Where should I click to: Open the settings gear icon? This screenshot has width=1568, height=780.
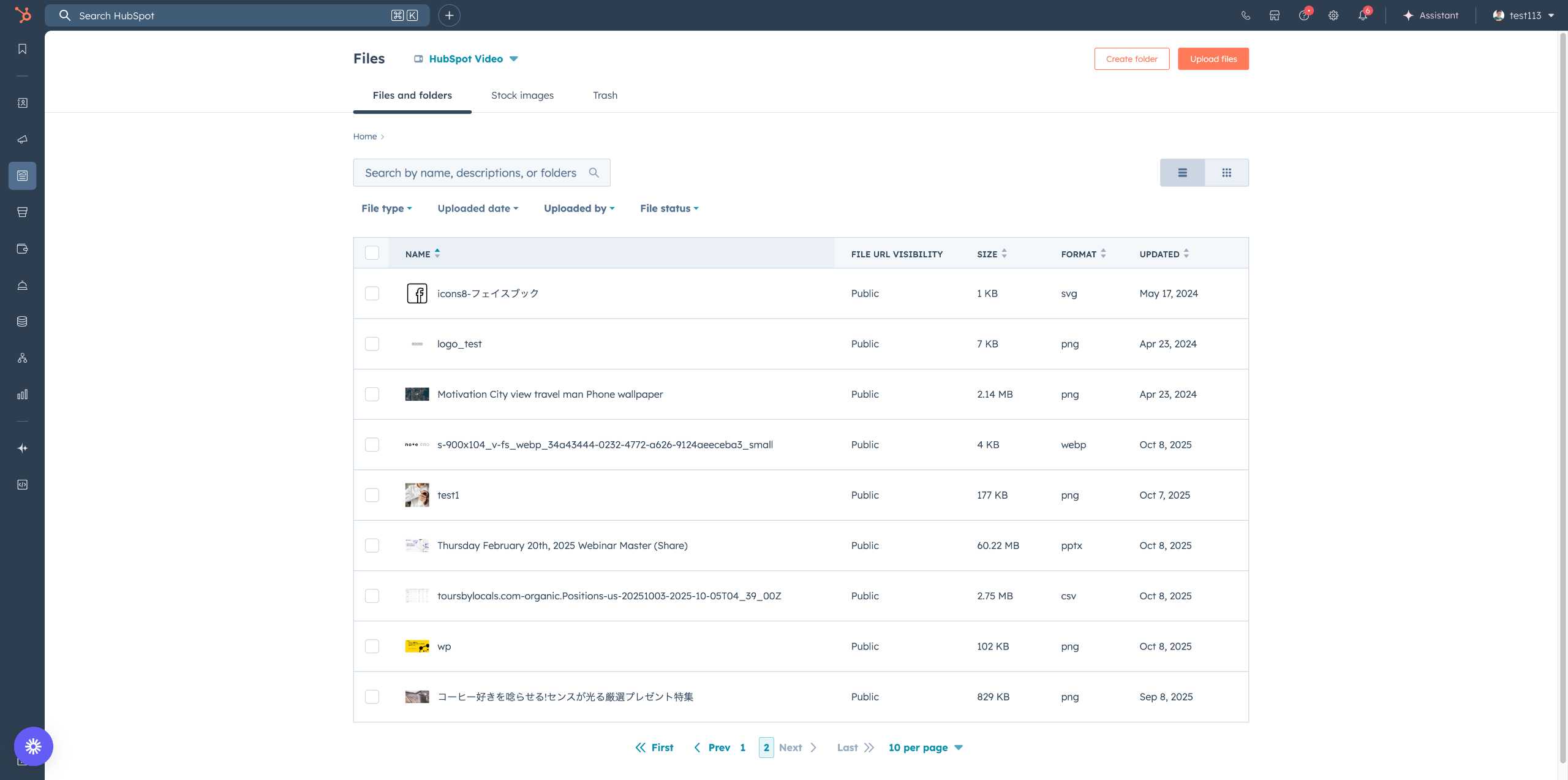click(x=1333, y=15)
